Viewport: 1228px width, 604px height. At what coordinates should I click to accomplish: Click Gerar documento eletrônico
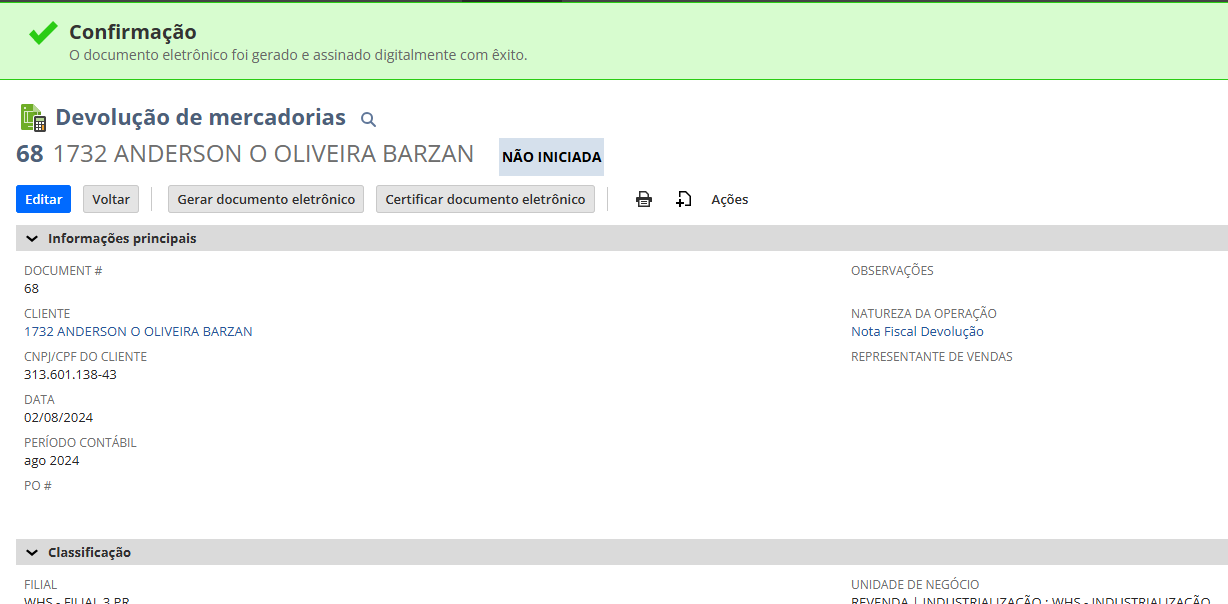tap(266, 199)
